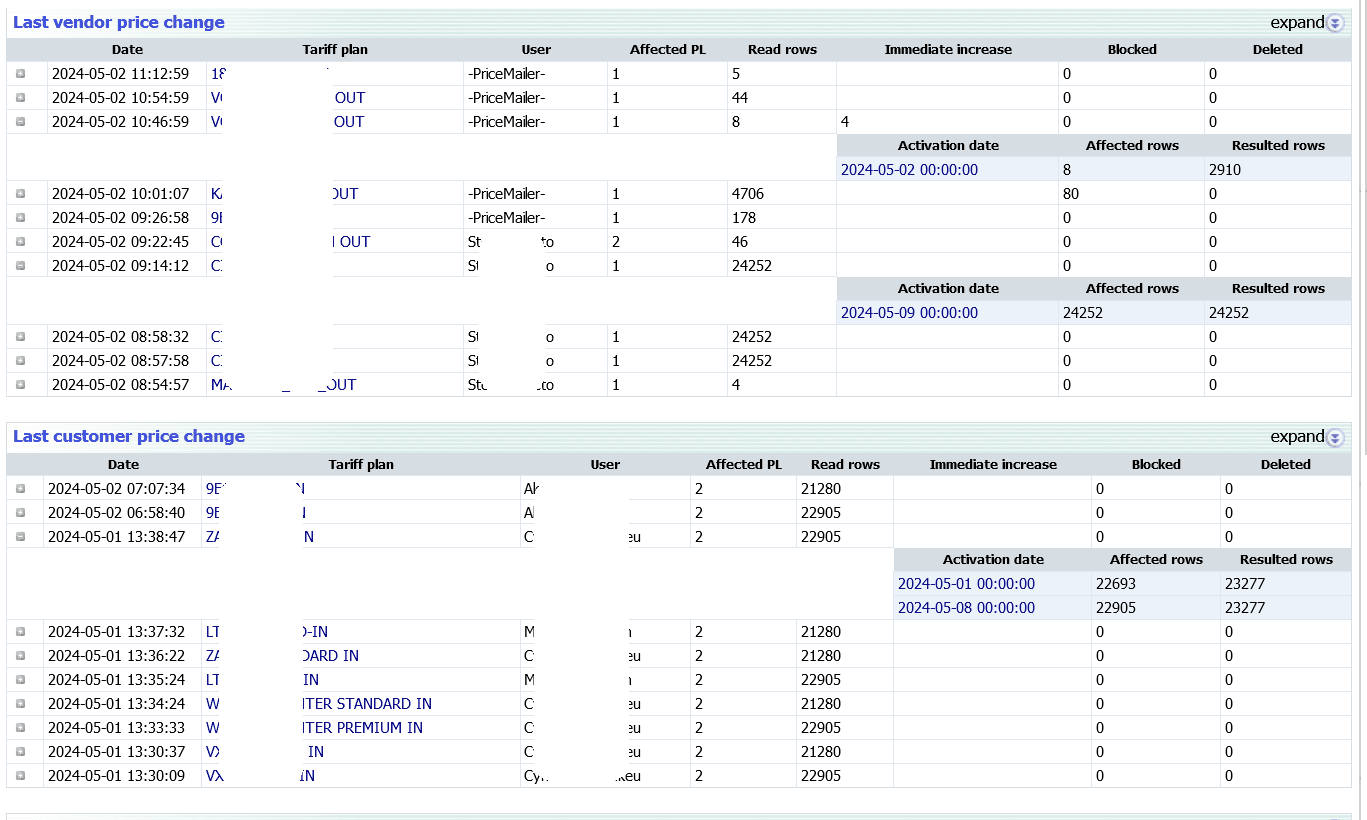Collapse the 2024-05-02 10:46:59 vendor row
The image size is (1367, 820).
click(20, 122)
